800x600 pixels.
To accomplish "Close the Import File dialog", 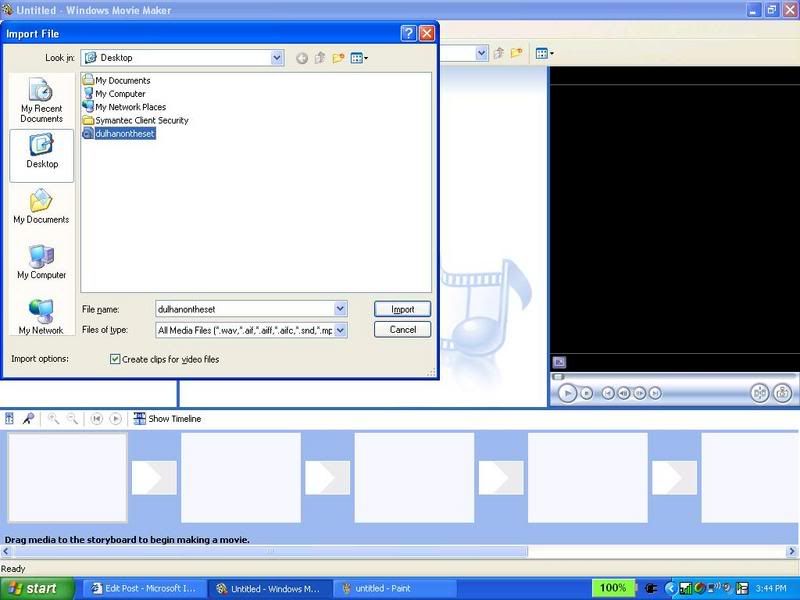I will pyautogui.click(x=427, y=34).
